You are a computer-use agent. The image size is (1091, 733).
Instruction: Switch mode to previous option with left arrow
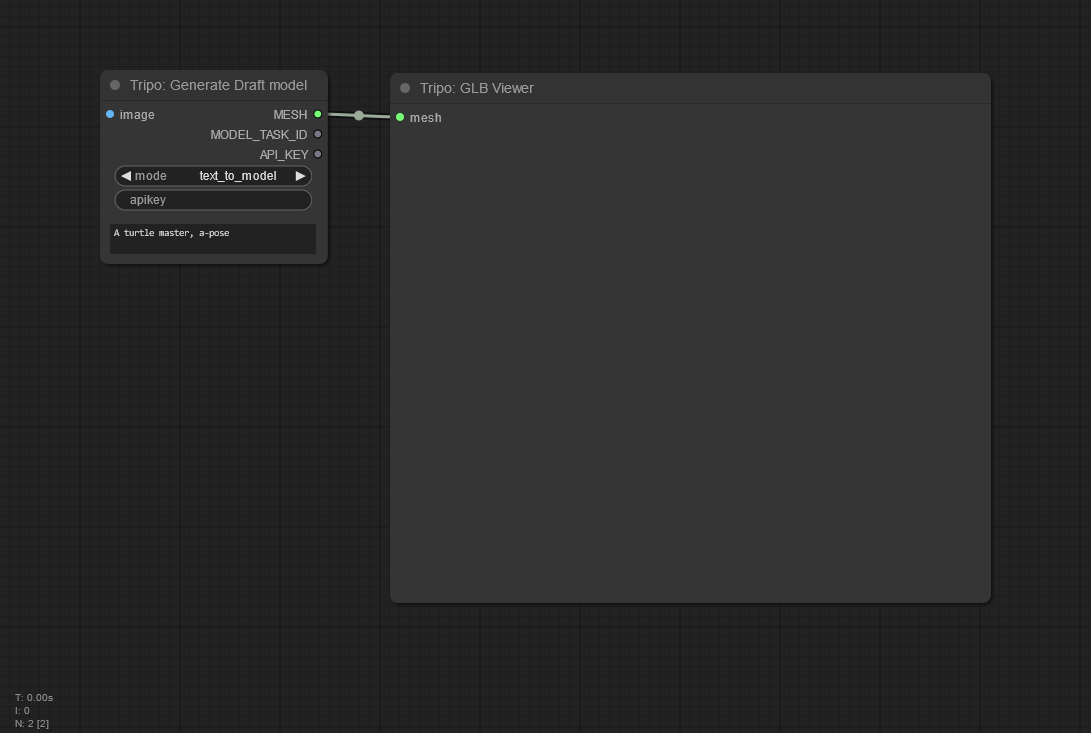coord(126,176)
